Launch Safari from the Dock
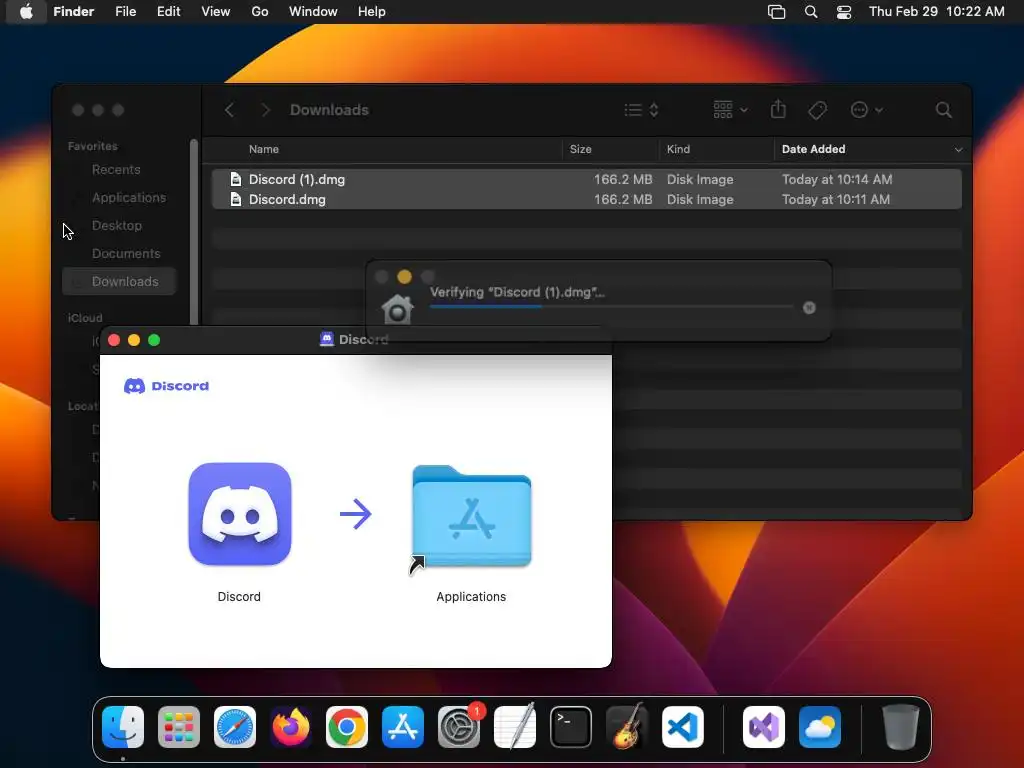Screen dimensions: 1024x768 click(235, 727)
